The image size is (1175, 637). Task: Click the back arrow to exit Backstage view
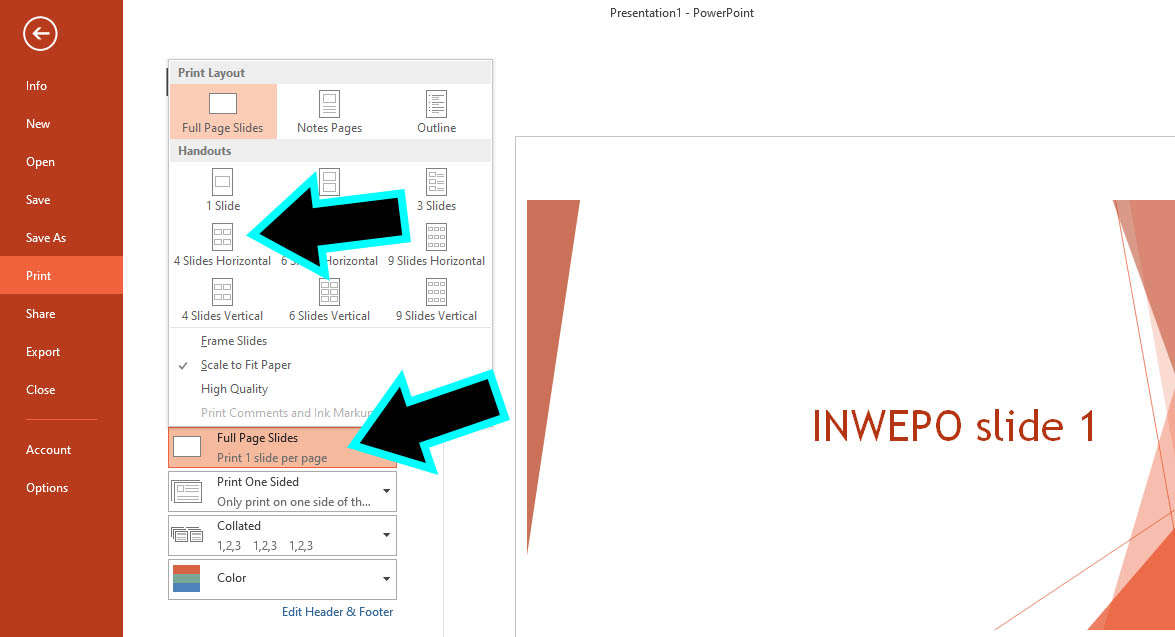click(39, 33)
